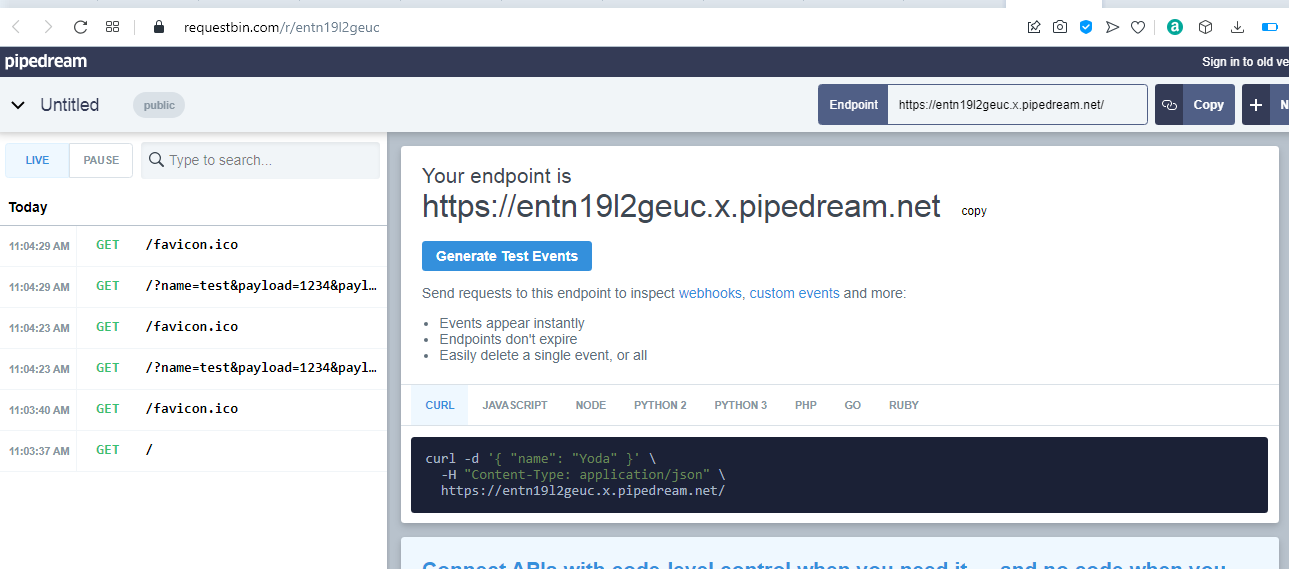The image size is (1289, 569).
Task: Open the blue shield privacy icon
Action: coord(1086,27)
